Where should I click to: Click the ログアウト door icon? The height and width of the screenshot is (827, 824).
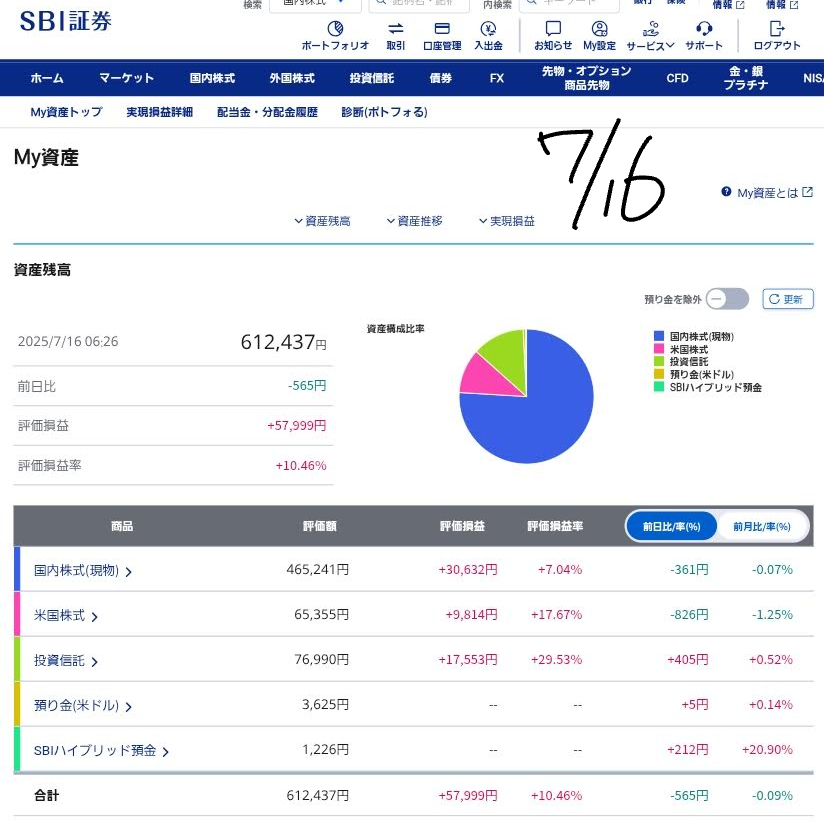[x=777, y=28]
